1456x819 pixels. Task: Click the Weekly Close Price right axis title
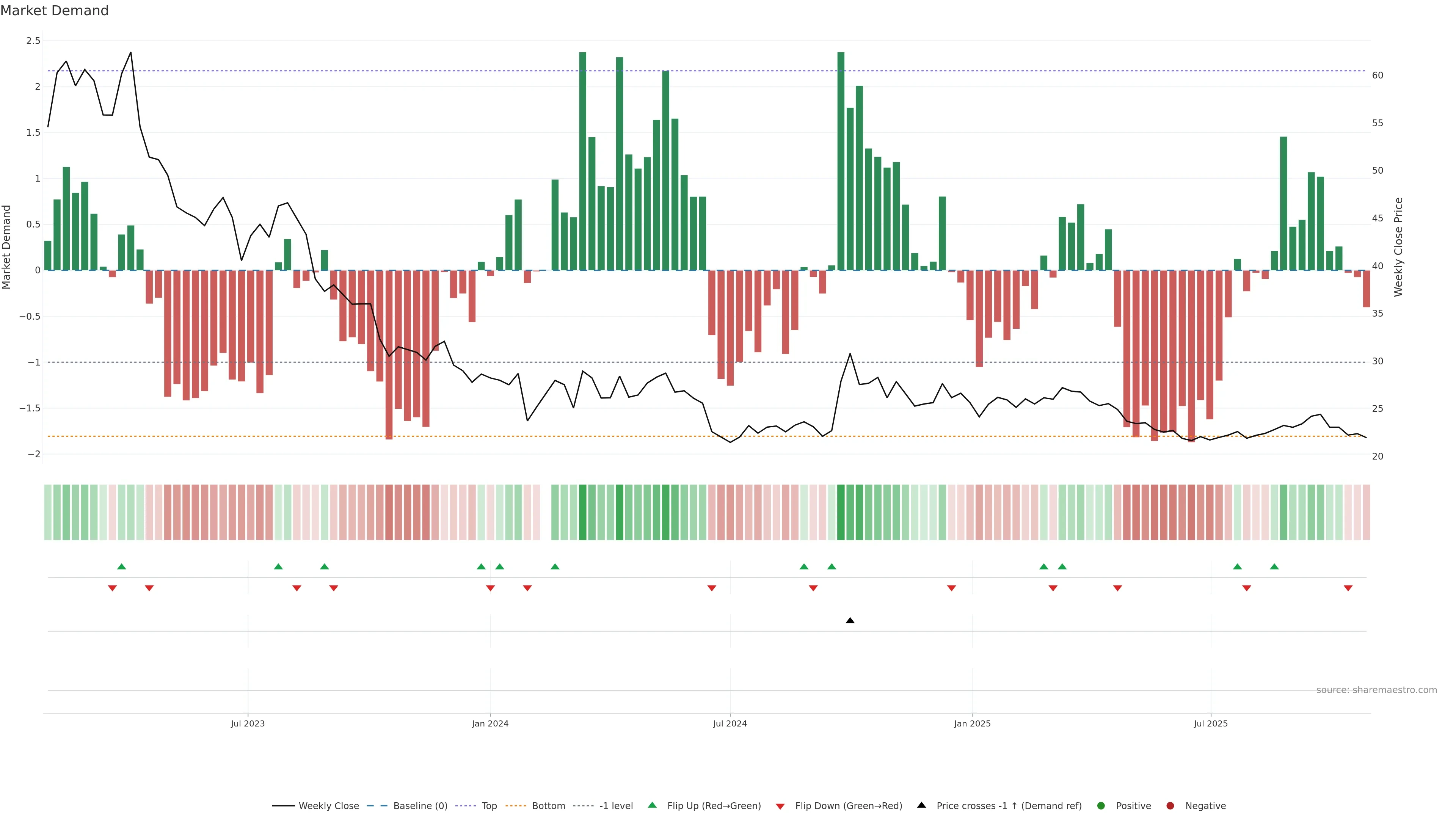coord(1398,247)
